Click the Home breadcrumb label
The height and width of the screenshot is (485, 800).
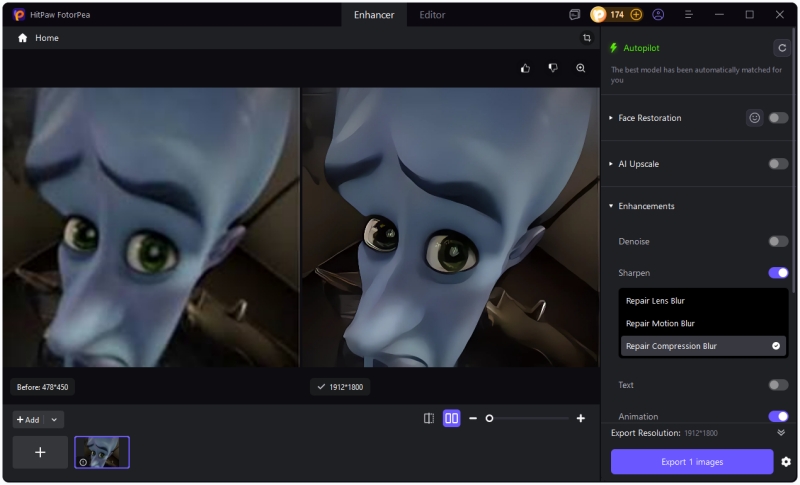click(x=47, y=38)
